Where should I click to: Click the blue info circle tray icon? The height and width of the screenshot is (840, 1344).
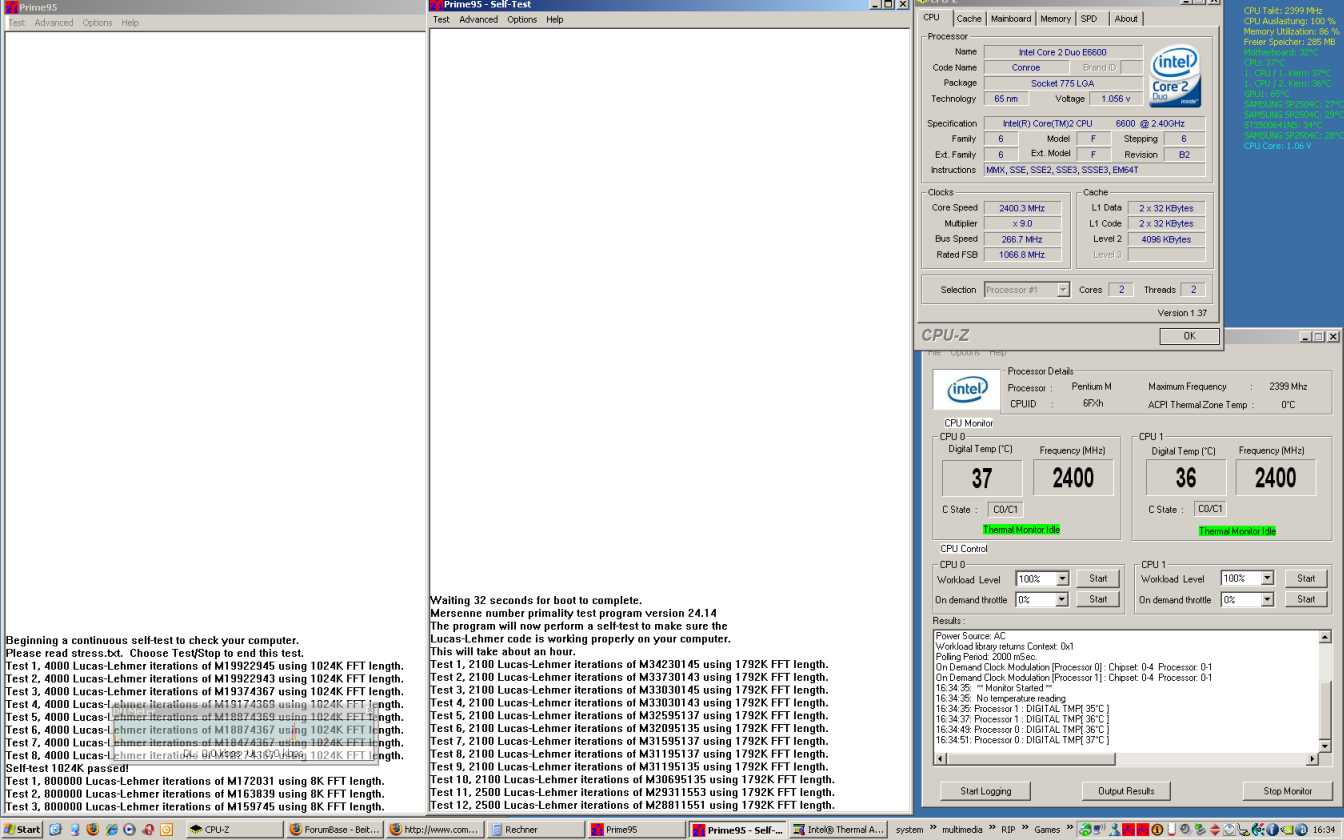(1272, 829)
